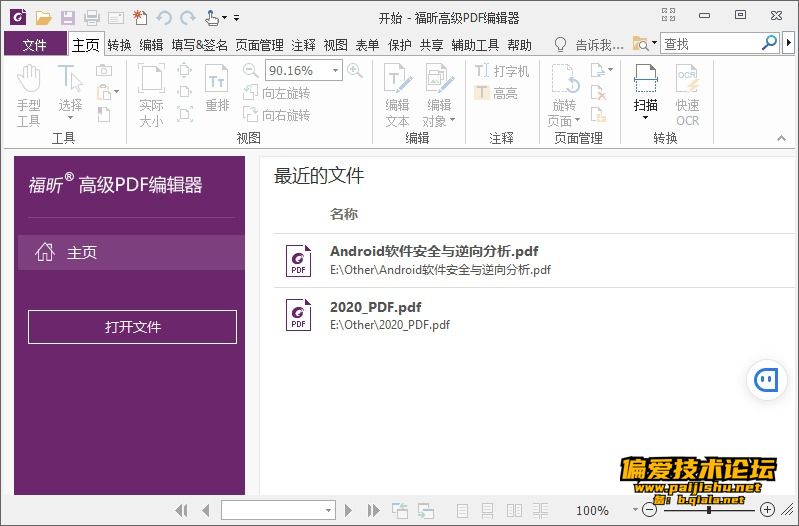Click the print icon in quick access toolbar
This screenshot has width=799, height=526.
92,18
